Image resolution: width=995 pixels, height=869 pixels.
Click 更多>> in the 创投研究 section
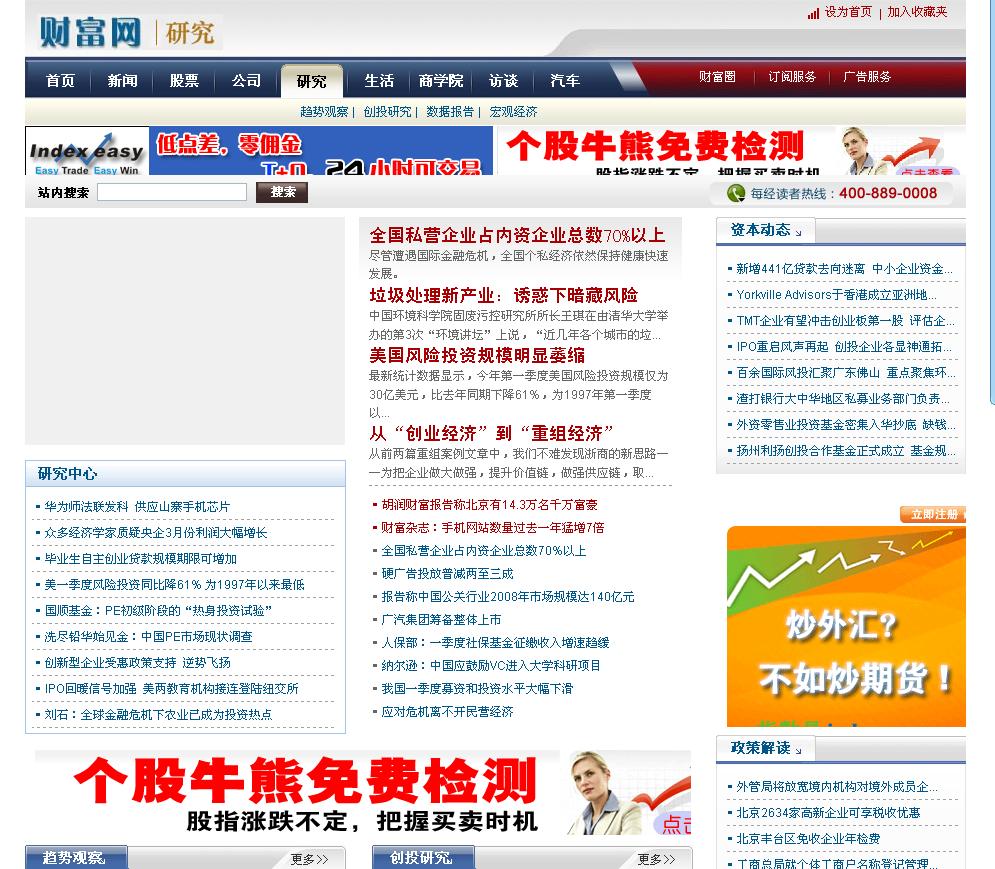[x=657, y=859]
